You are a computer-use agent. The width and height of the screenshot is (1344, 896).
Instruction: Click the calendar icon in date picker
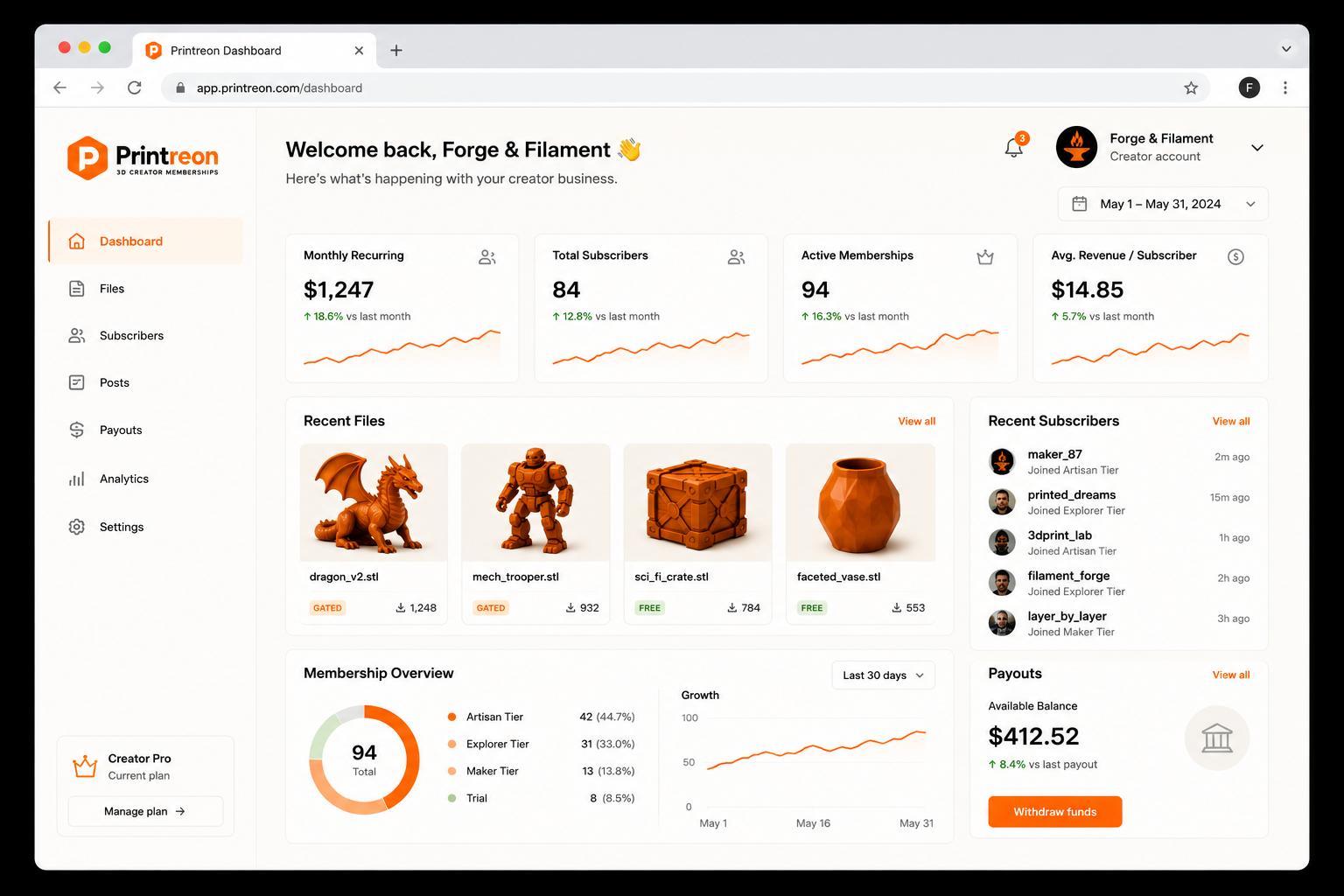coord(1080,204)
